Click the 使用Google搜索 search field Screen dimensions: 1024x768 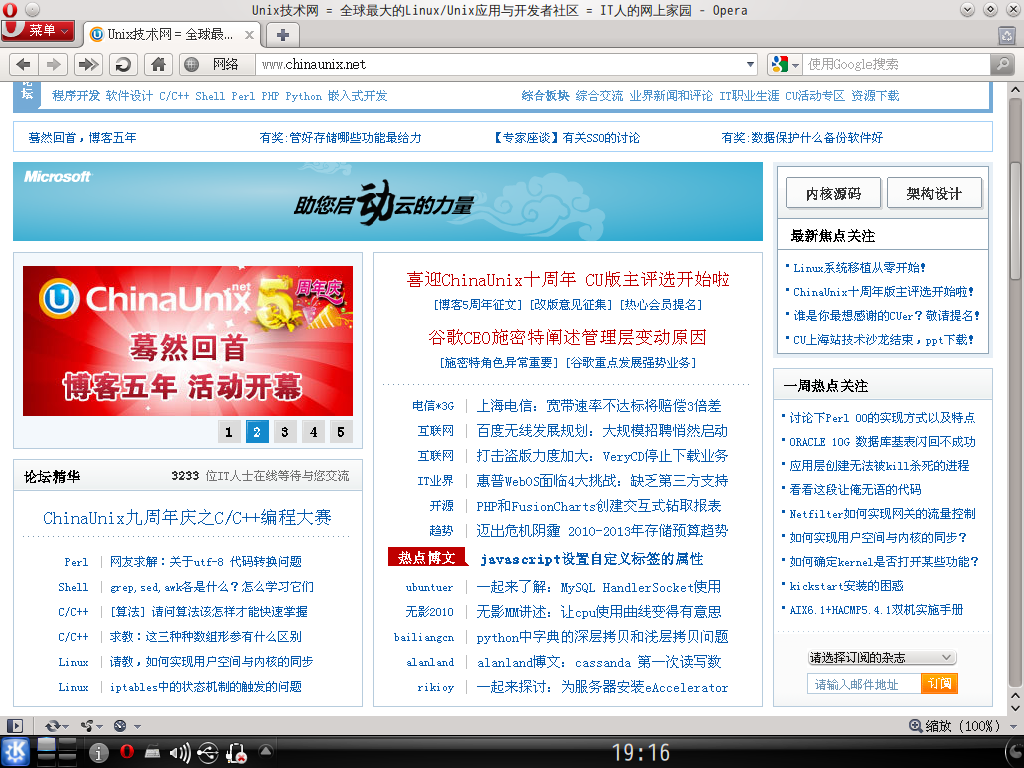click(x=896, y=64)
